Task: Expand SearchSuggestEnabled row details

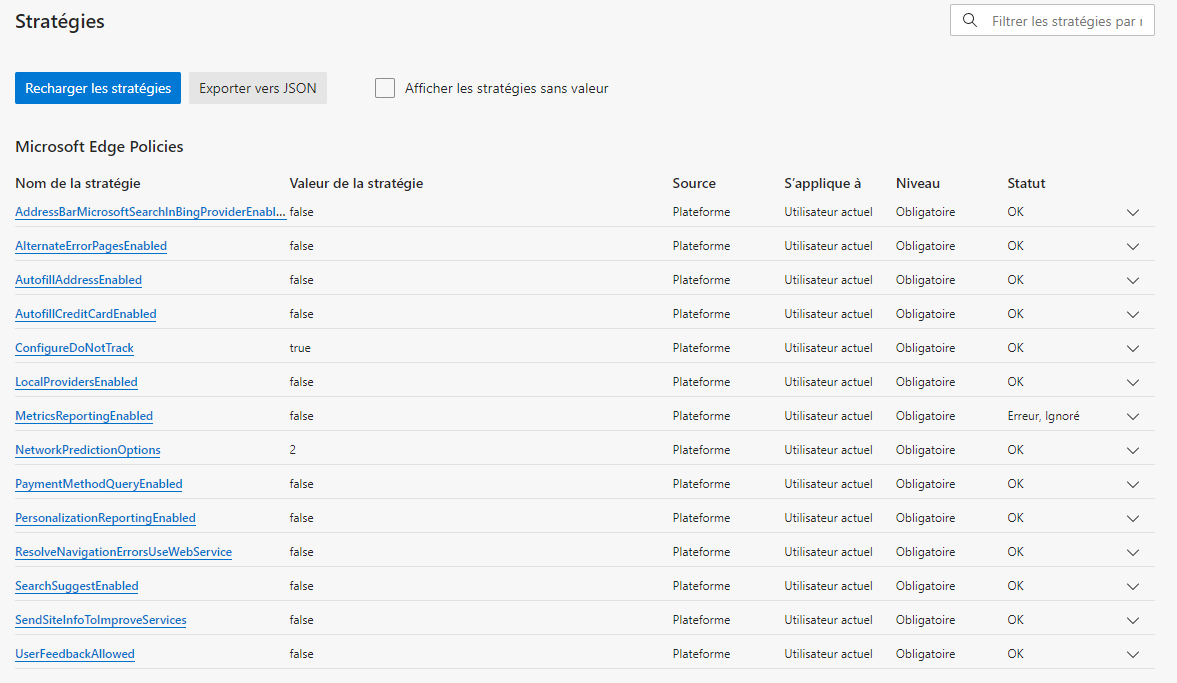Action: (x=1133, y=587)
